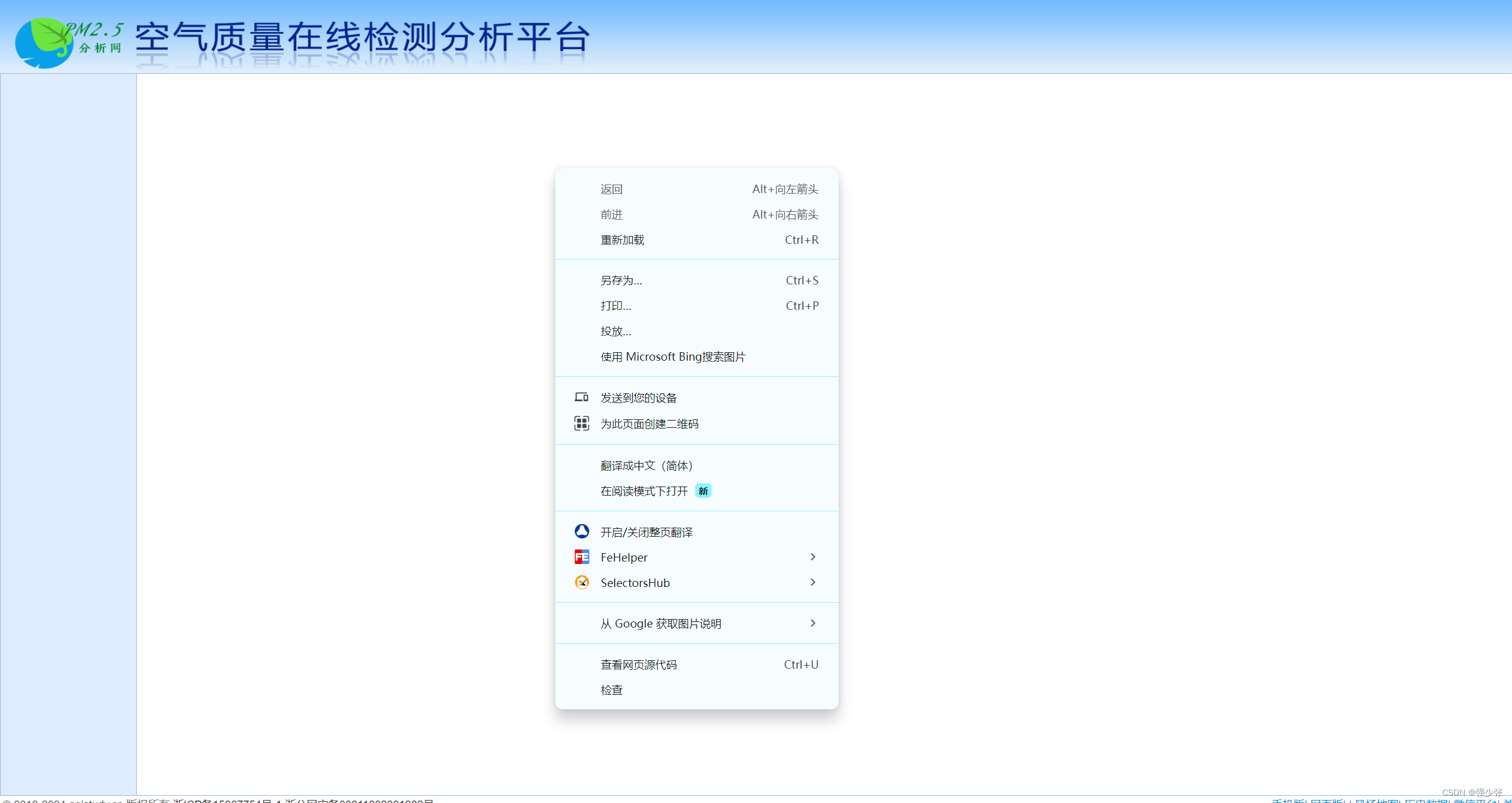Expand the Google image description submenu
1512x803 pixels.
tap(813, 623)
